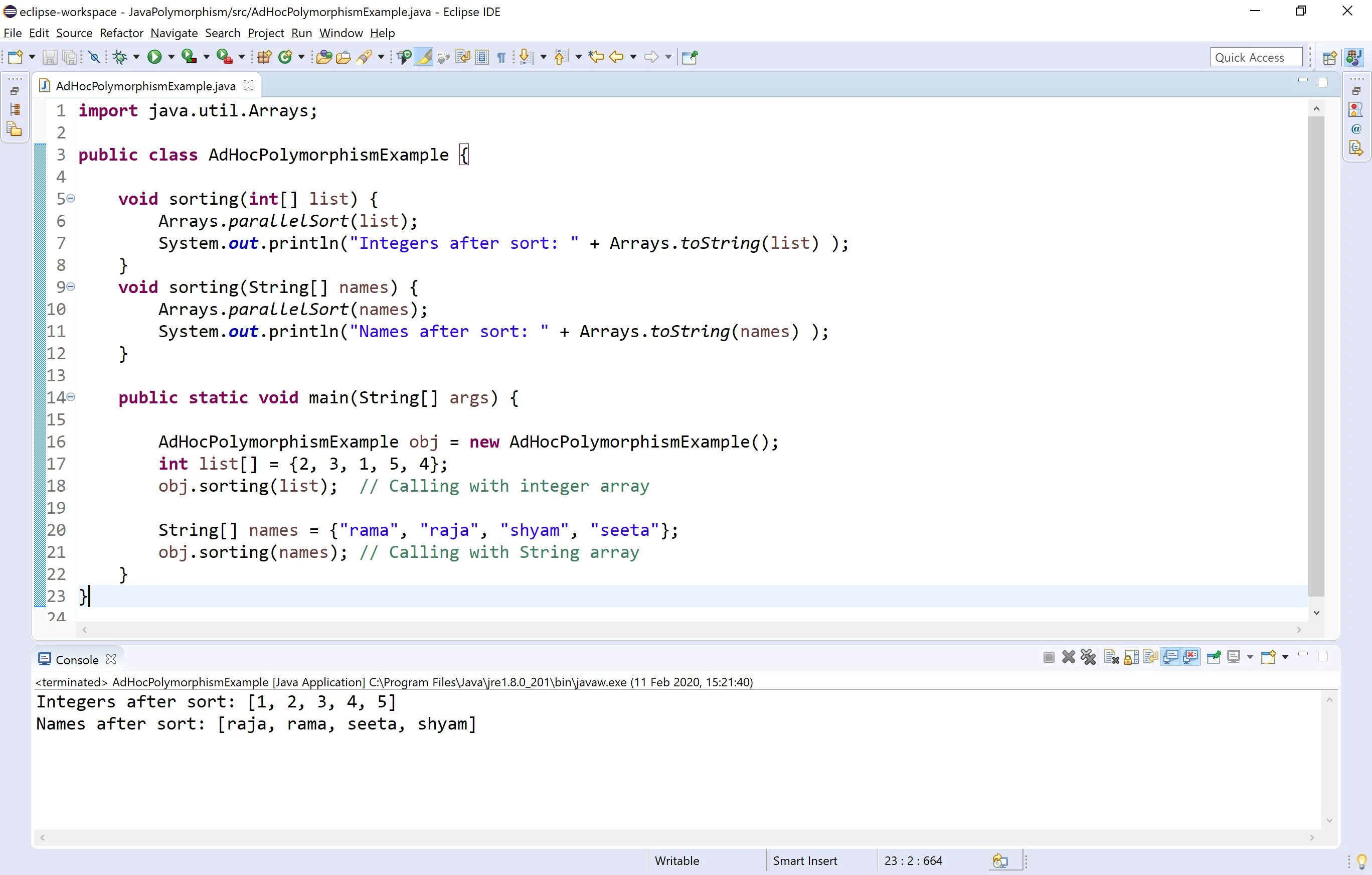Open the Refactor menu
Screen dimensions: 1372x875
pos(121,33)
